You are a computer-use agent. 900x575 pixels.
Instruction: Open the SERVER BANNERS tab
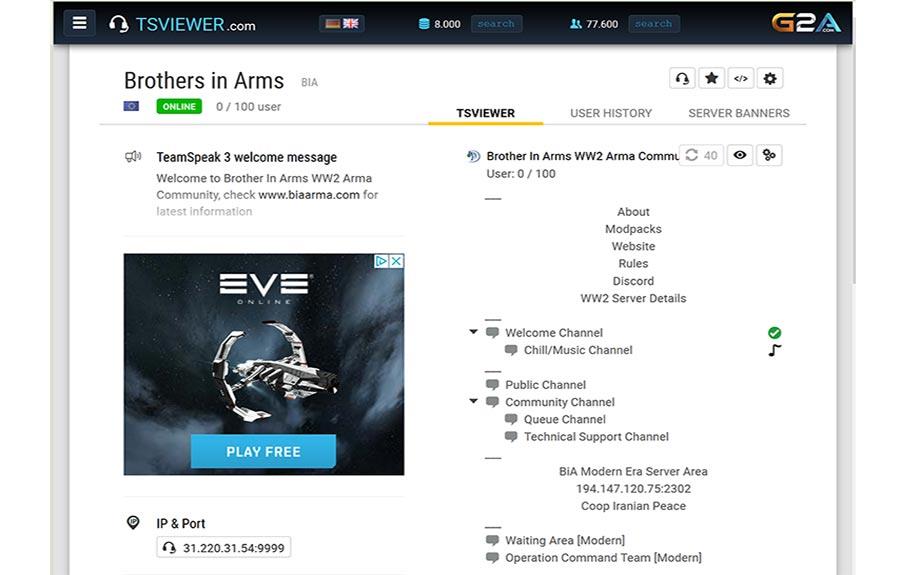tap(739, 113)
